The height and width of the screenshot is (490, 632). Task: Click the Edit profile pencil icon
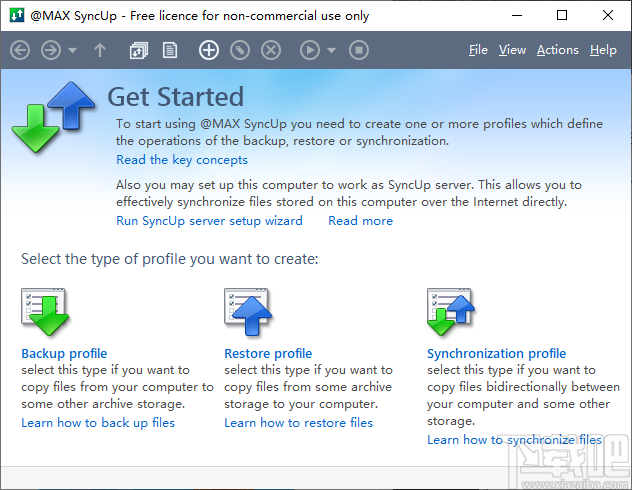click(240, 50)
